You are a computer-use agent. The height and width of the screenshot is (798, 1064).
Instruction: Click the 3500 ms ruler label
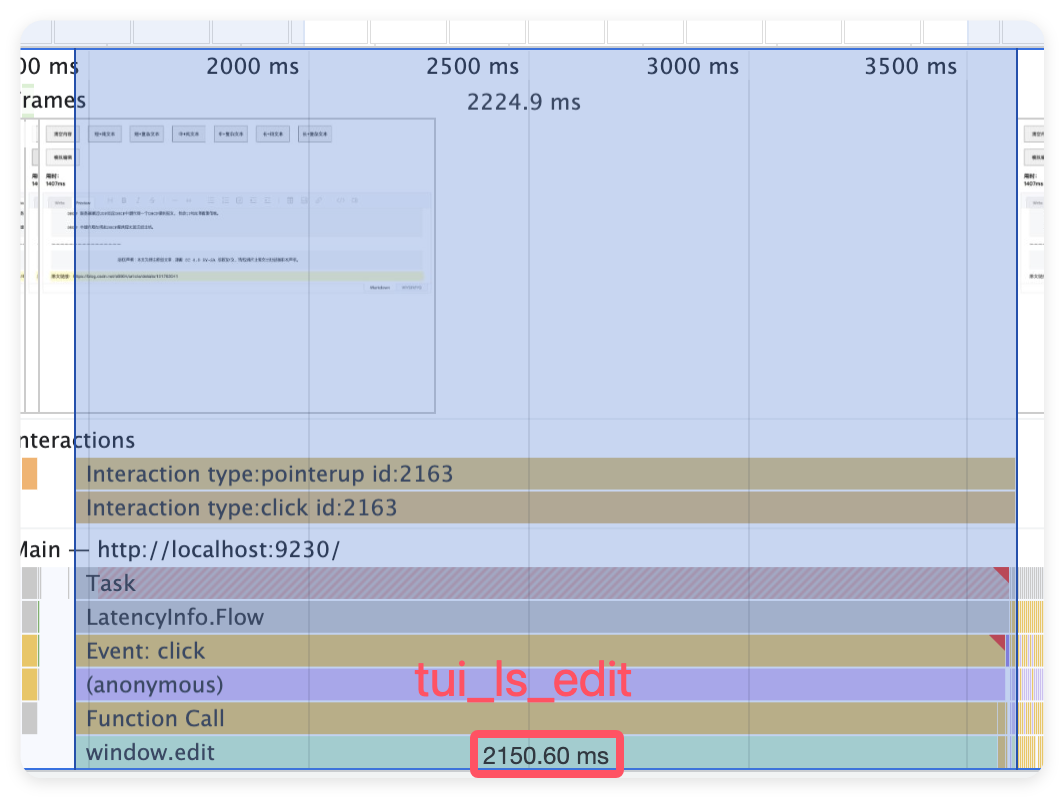click(x=911, y=66)
